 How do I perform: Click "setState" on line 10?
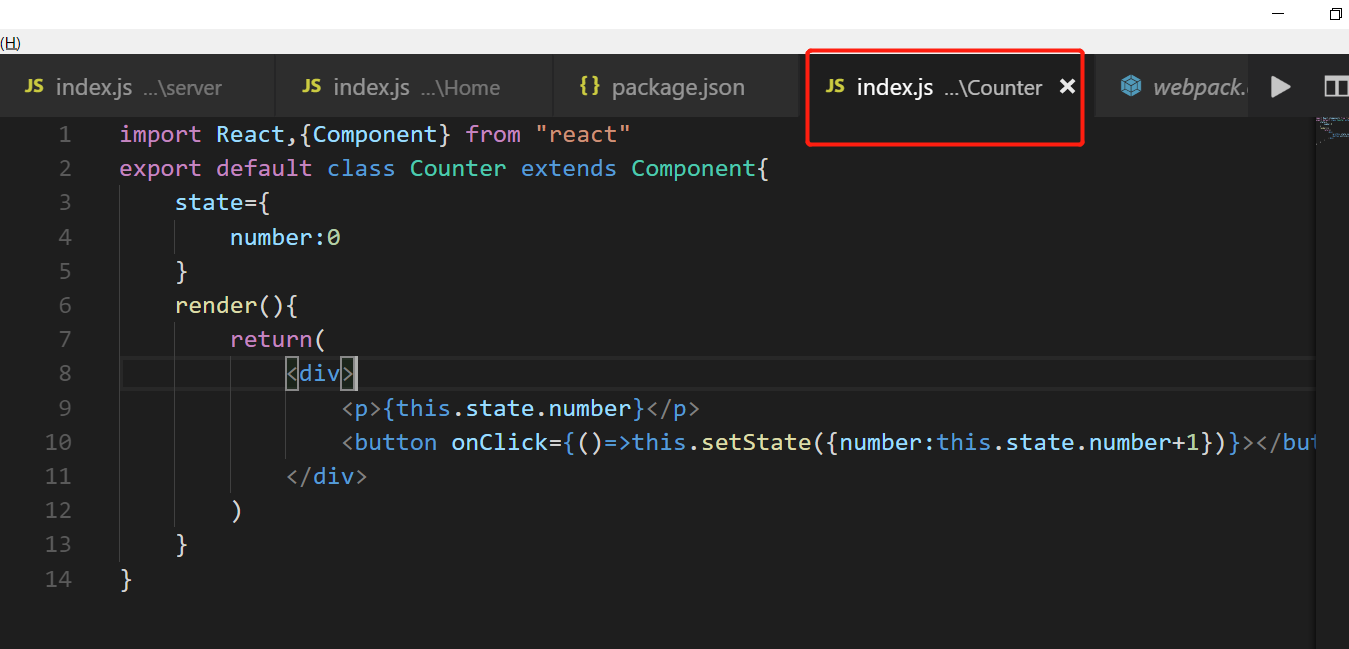pyautogui.click(x=755, y=442)
